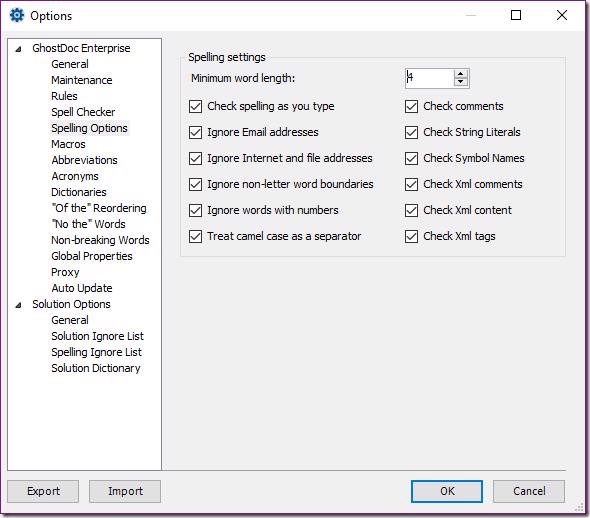Open General under Solution Options
Viewport: 590px width, 518px height.
click(70, 320)
